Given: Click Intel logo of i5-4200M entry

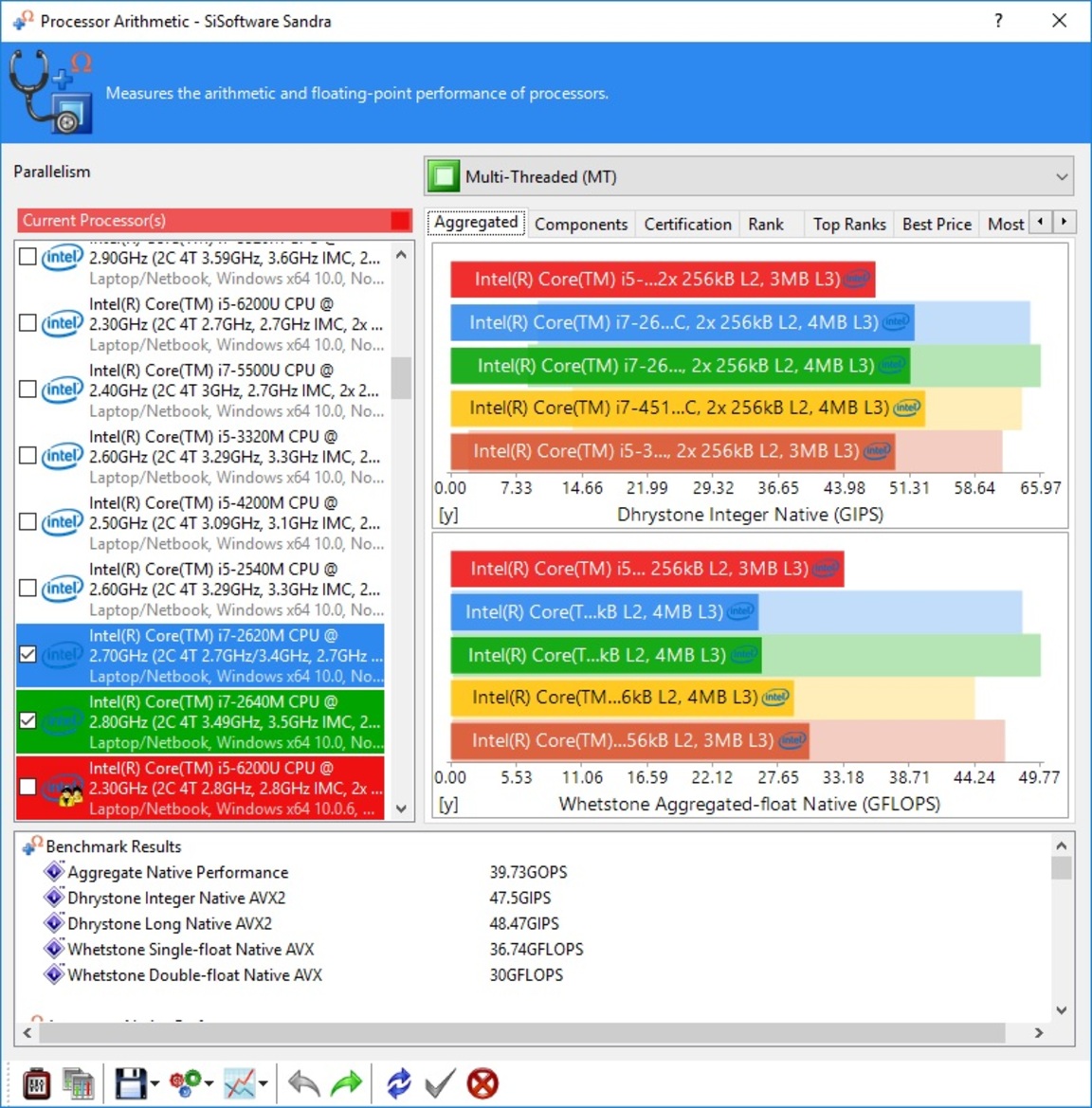Looking at the screenshot, I should [63, 522].
